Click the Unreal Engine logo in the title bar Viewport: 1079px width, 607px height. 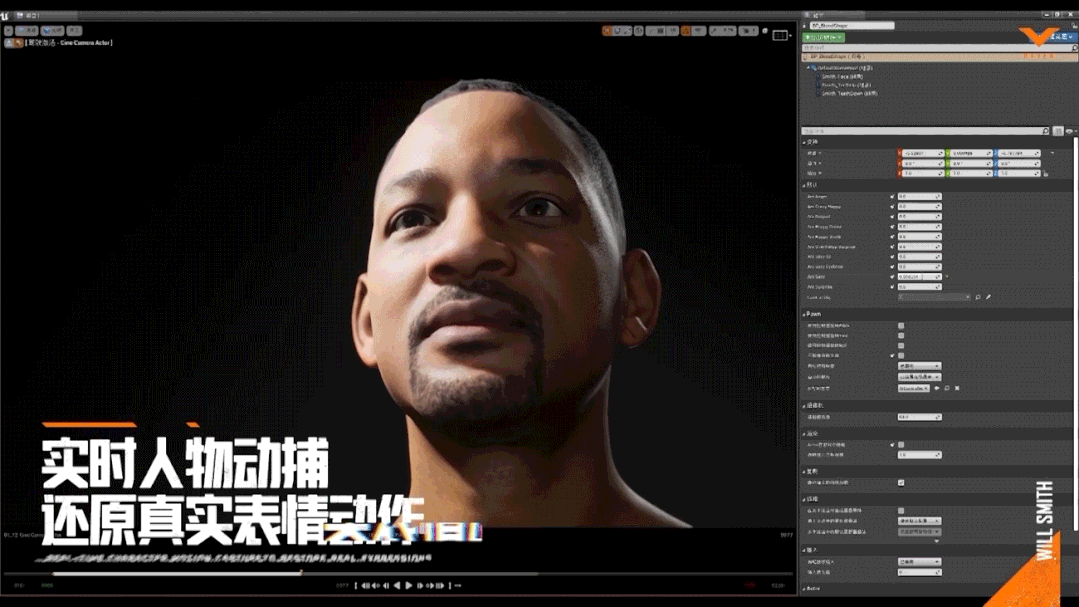point(5,15)
